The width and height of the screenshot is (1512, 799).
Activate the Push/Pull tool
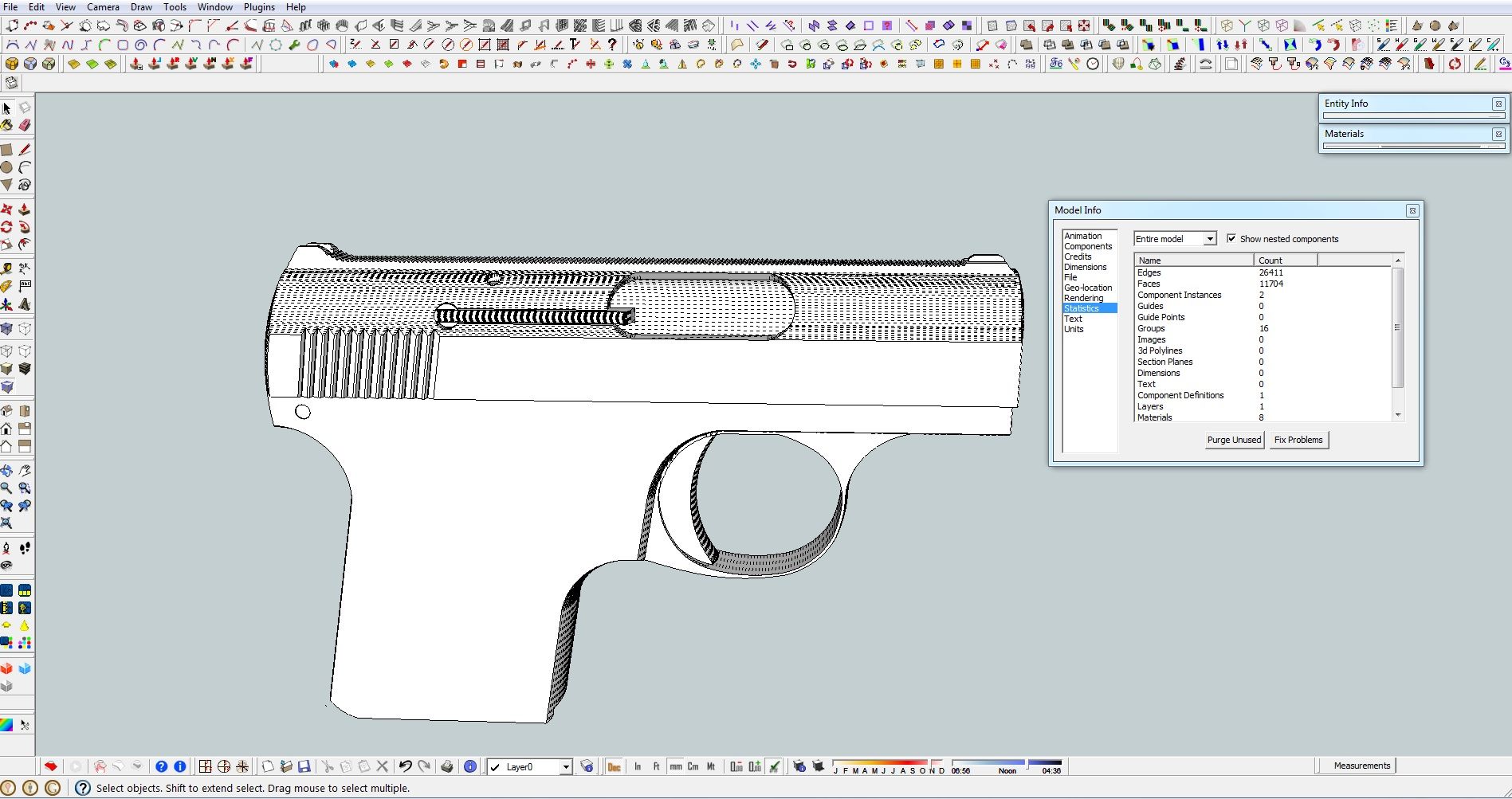point(25,210)
